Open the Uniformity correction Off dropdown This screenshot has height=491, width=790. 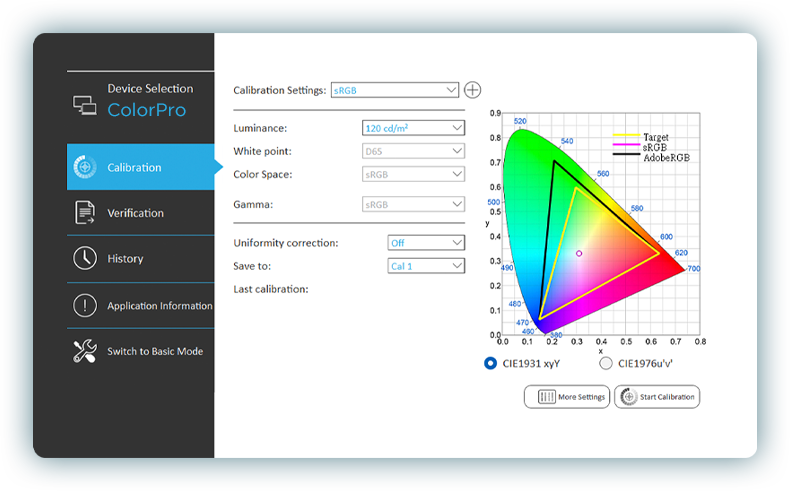tap(426, 243)
